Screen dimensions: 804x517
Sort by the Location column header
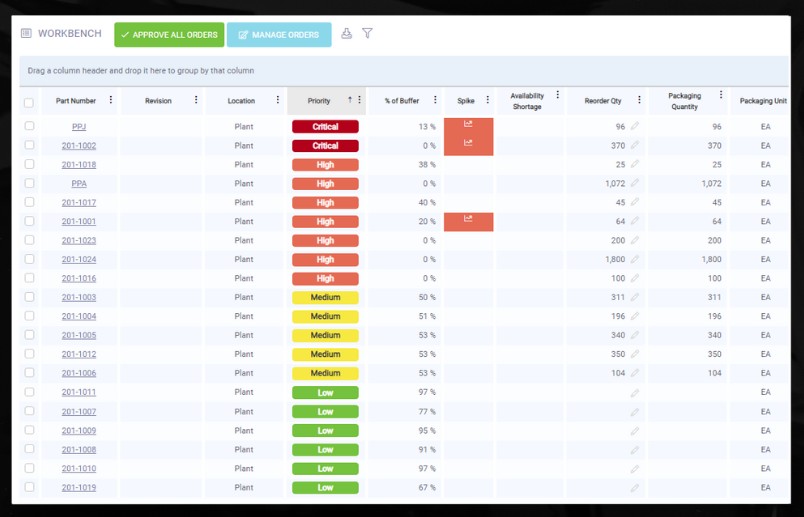click(241, 101)
